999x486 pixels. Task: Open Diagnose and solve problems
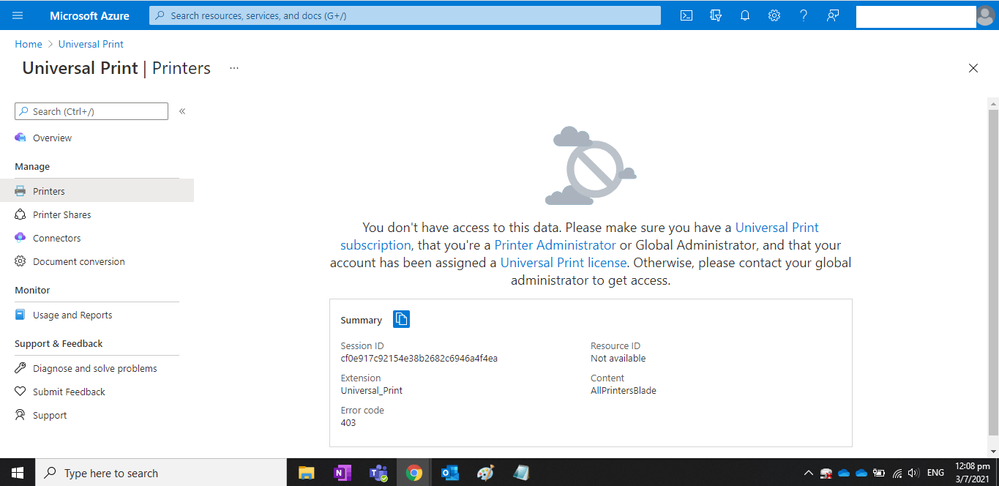(97, 368)
